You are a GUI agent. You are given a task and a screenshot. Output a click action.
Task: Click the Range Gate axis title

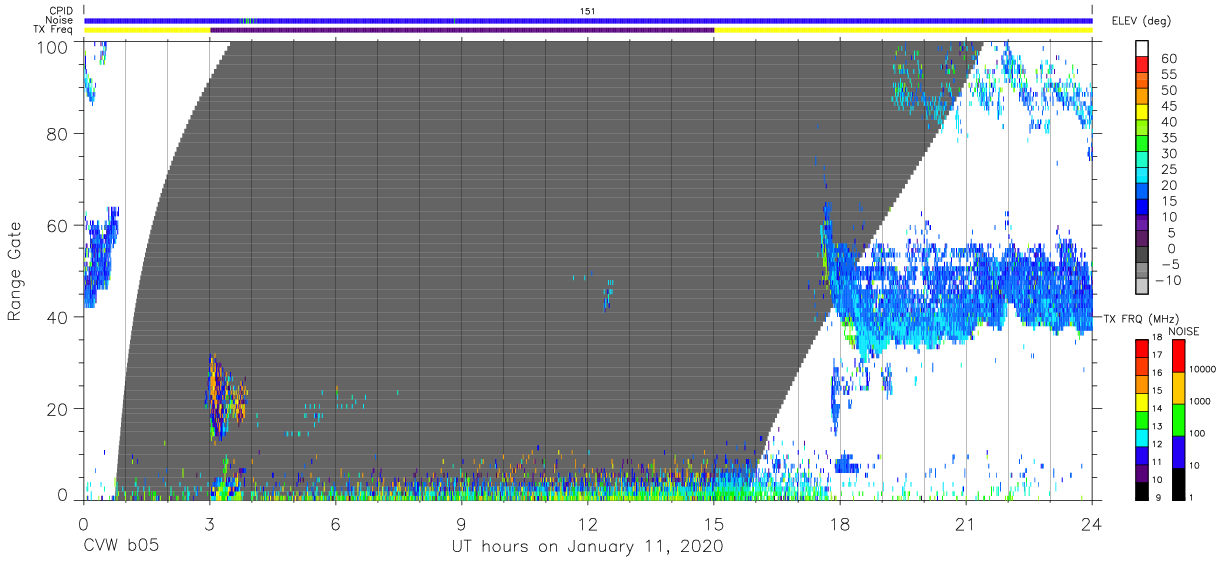click(15, 272)
